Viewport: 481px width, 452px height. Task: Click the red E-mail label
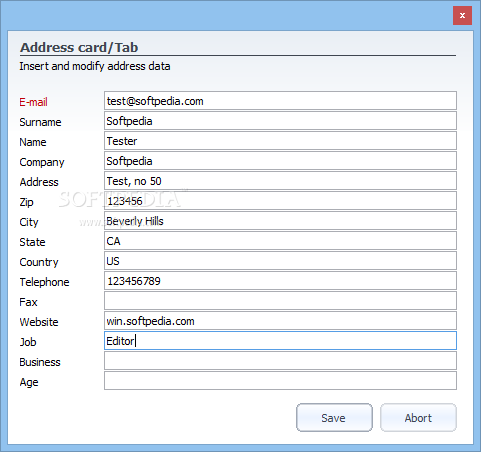(x=33, y=102)
